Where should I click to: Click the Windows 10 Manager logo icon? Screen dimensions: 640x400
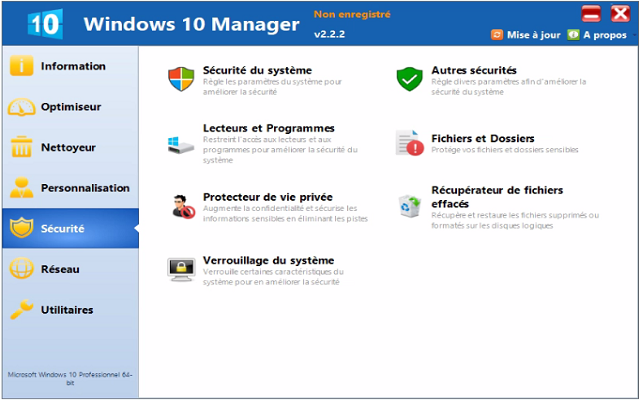coord(45,24)
